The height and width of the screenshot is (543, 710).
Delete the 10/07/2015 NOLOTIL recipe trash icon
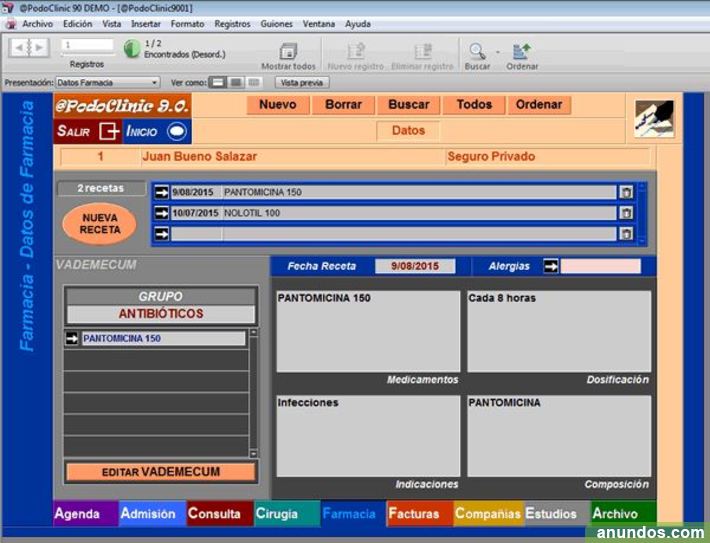(x=626, y=213)
